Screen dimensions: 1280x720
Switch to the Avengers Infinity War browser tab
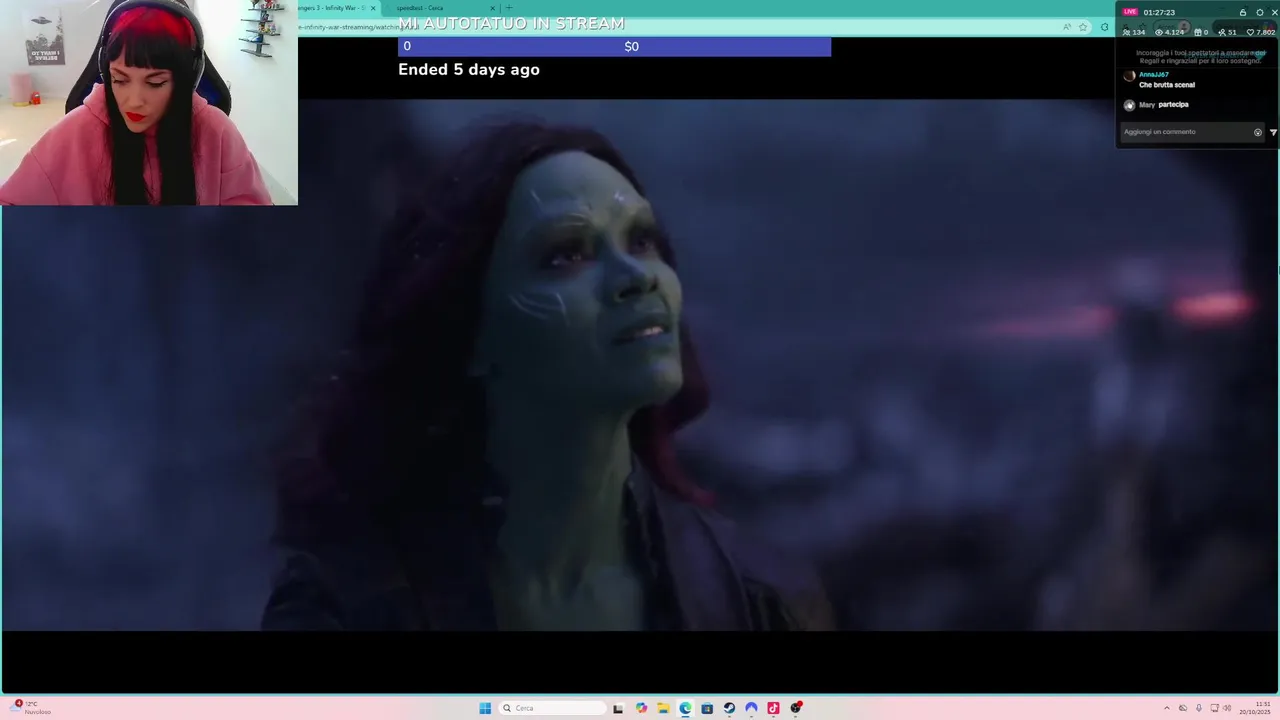(x=335, y=8)
